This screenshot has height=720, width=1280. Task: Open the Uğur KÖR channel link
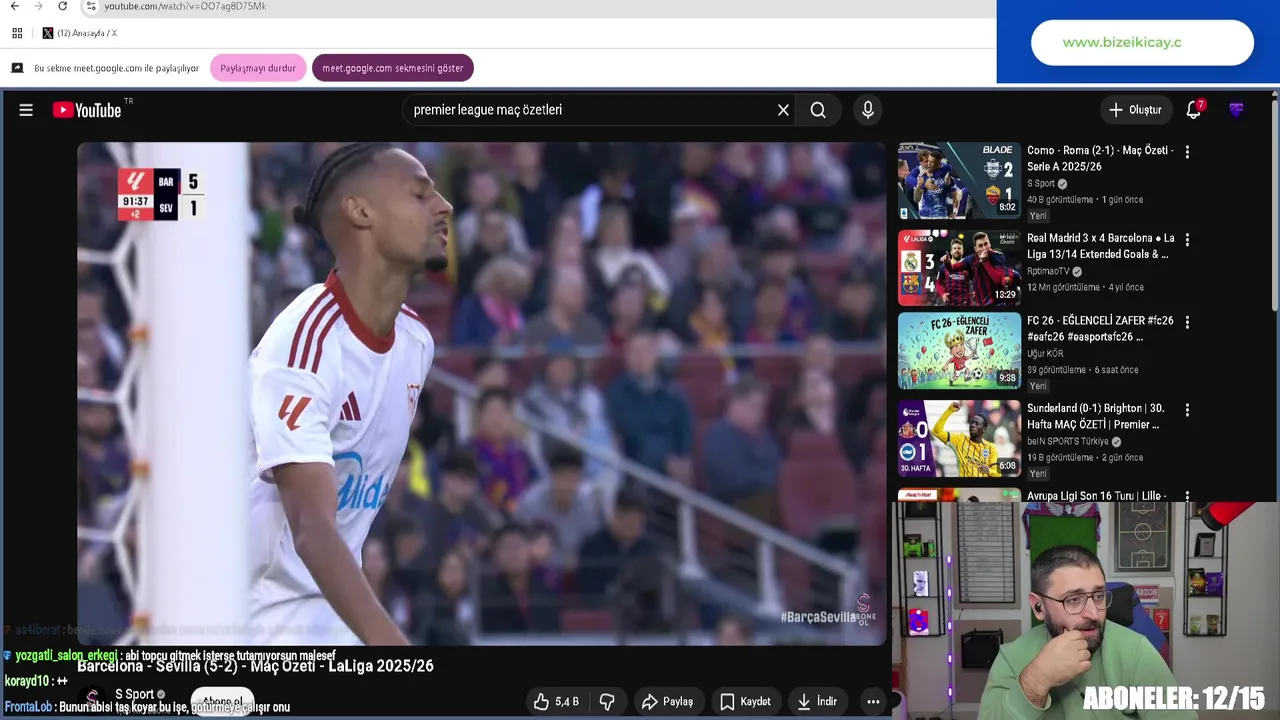(1045, 354)
